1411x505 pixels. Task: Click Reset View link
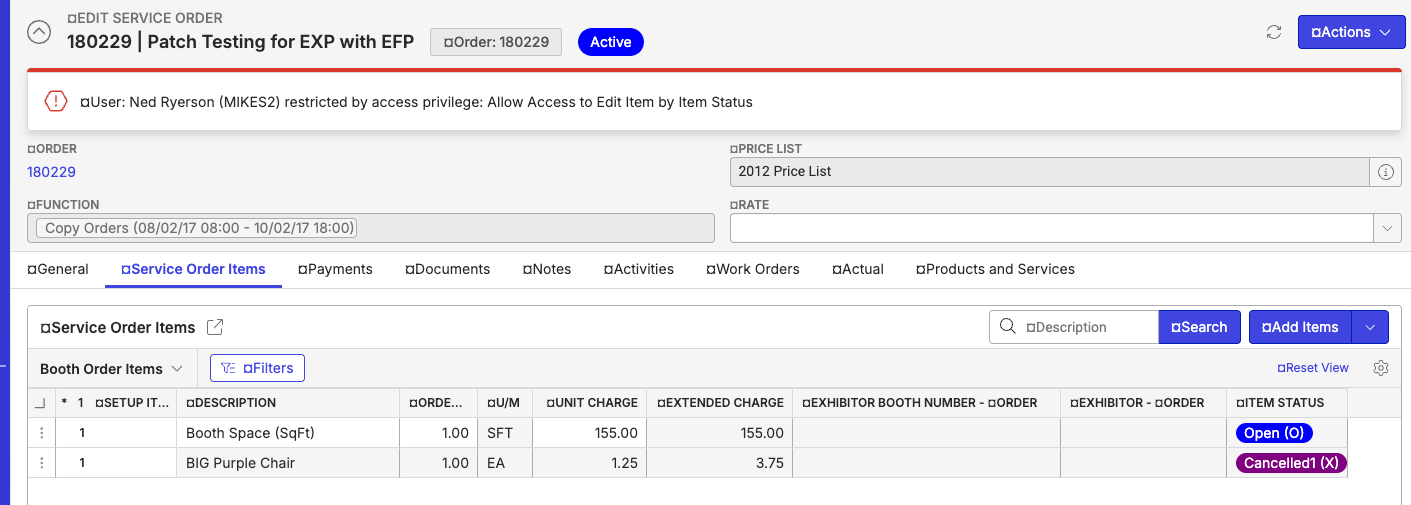1313,368
